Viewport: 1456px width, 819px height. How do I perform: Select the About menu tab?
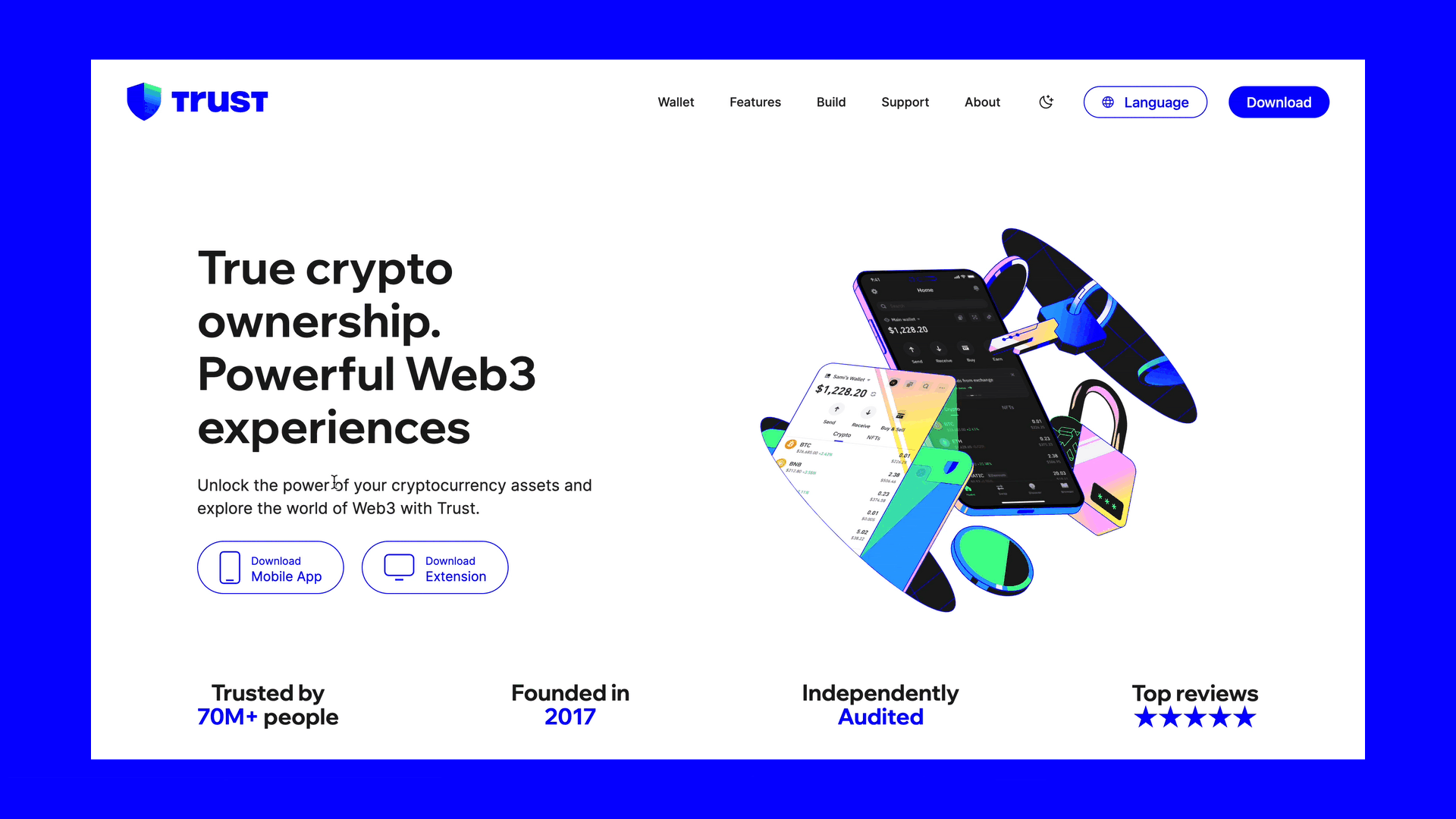[x=982, y=102]
